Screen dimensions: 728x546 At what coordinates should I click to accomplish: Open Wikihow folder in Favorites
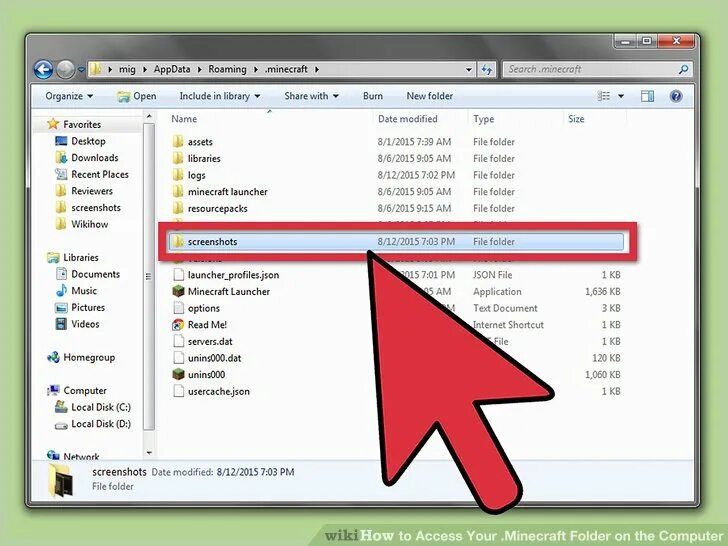90,224
